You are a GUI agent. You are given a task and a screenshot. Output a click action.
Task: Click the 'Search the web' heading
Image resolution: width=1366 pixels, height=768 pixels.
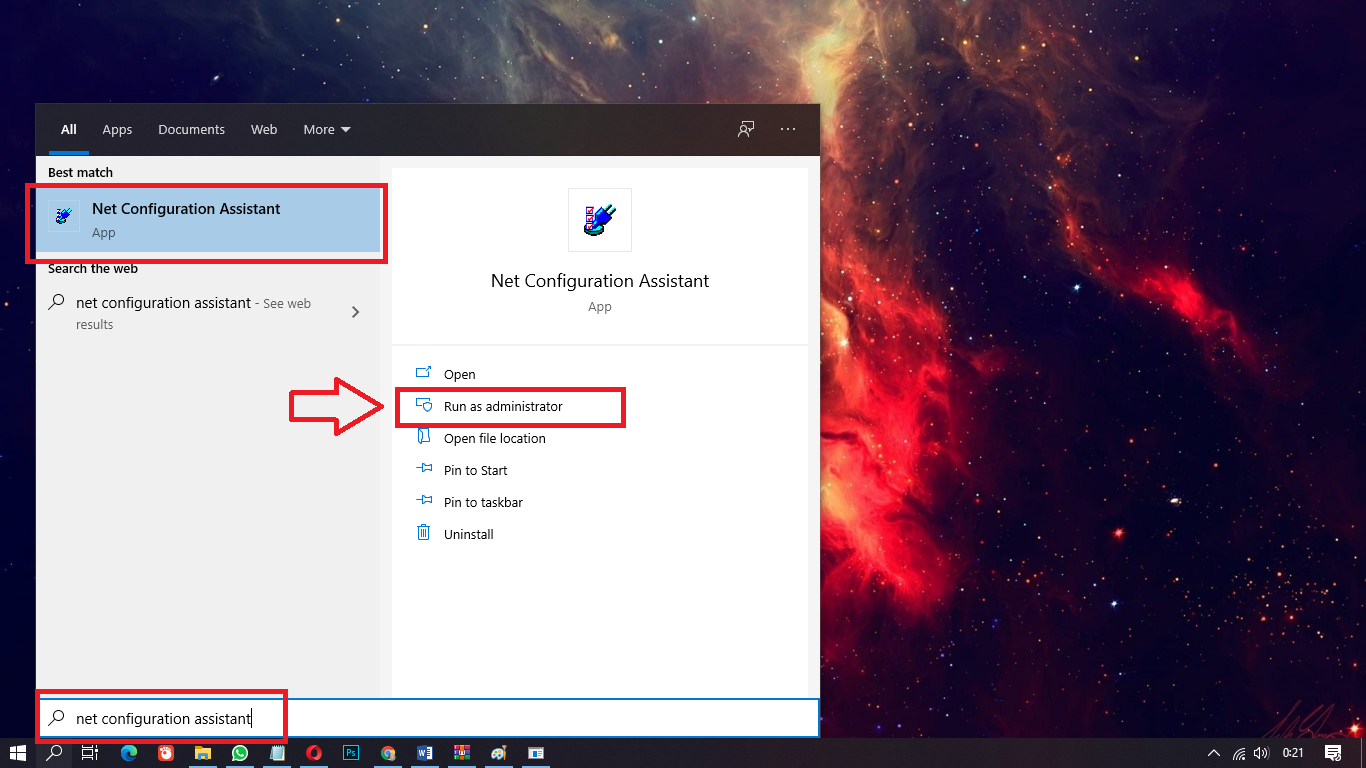[x=93, y=268]
